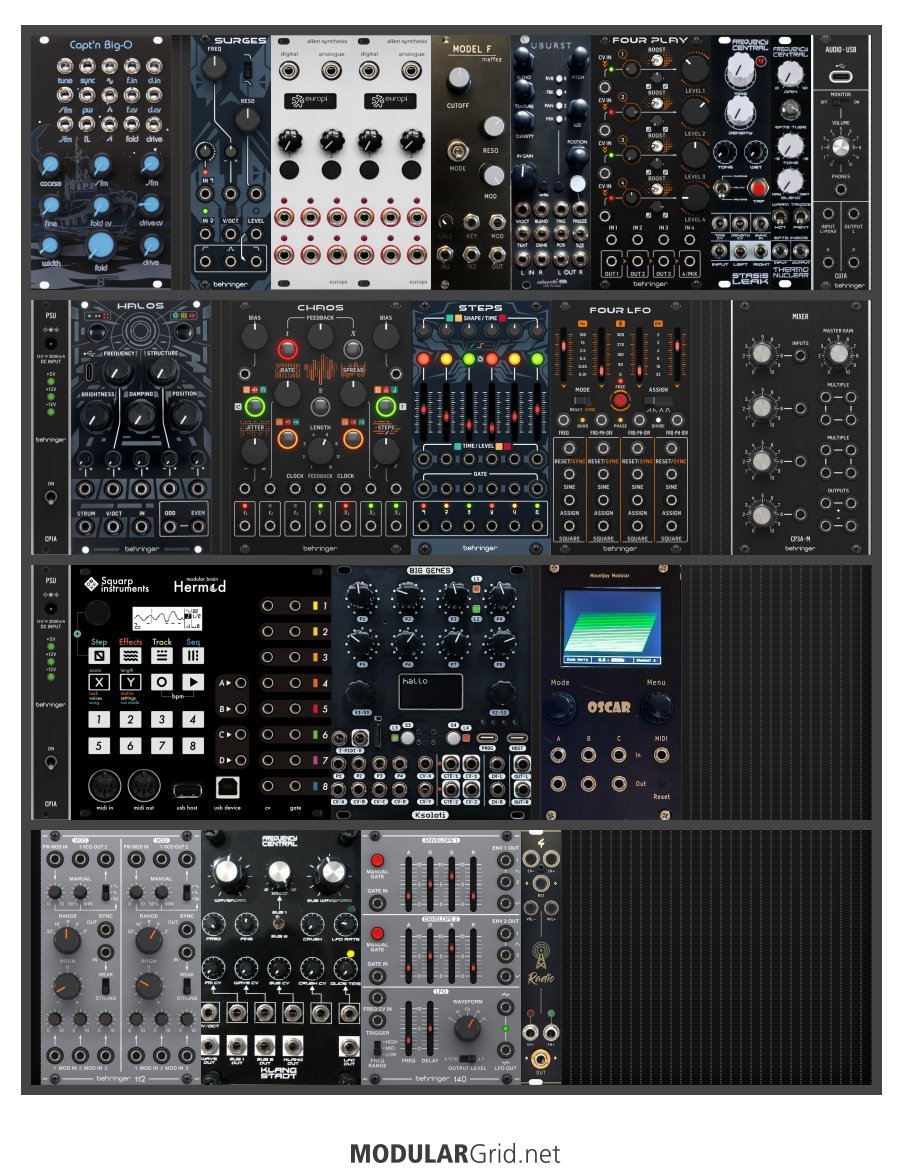Click the FEEDBACK knob on Chaos
This screenshot has height=1175, width=912.
(320, 336)
